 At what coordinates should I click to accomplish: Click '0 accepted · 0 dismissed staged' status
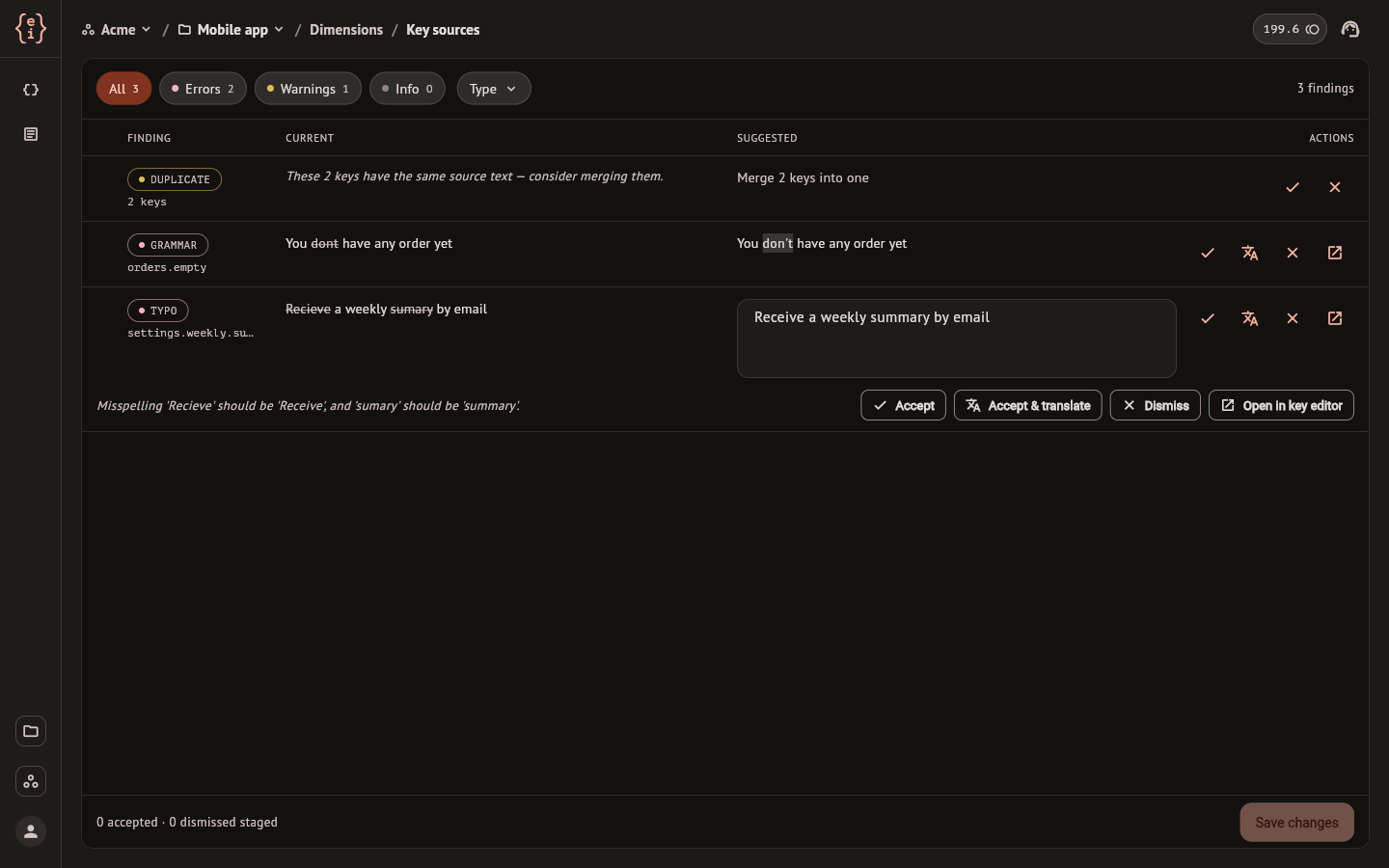click(187, 823)
